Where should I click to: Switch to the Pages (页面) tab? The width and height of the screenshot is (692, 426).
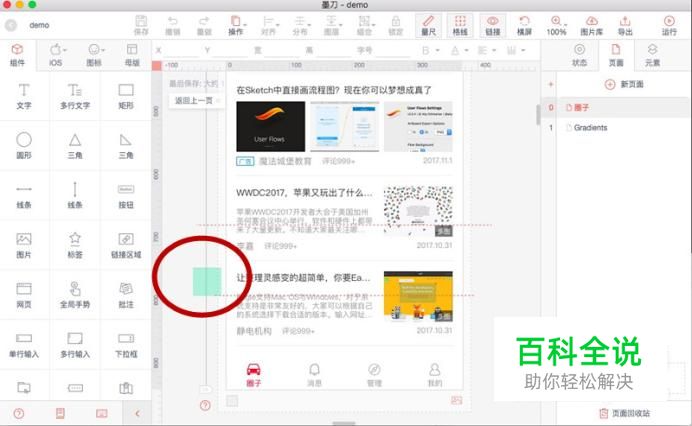tap(616, 55)
